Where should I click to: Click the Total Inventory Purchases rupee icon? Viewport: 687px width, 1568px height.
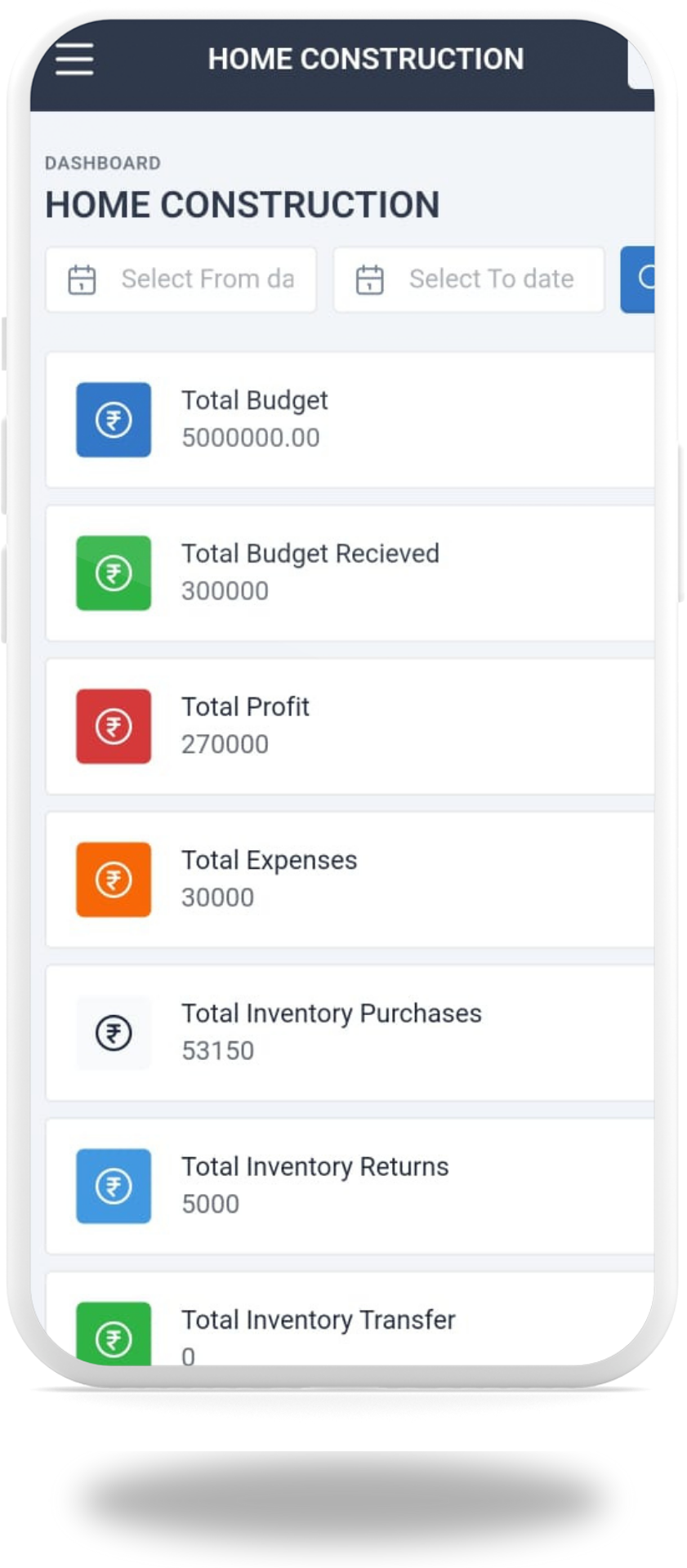(114, 1033)
